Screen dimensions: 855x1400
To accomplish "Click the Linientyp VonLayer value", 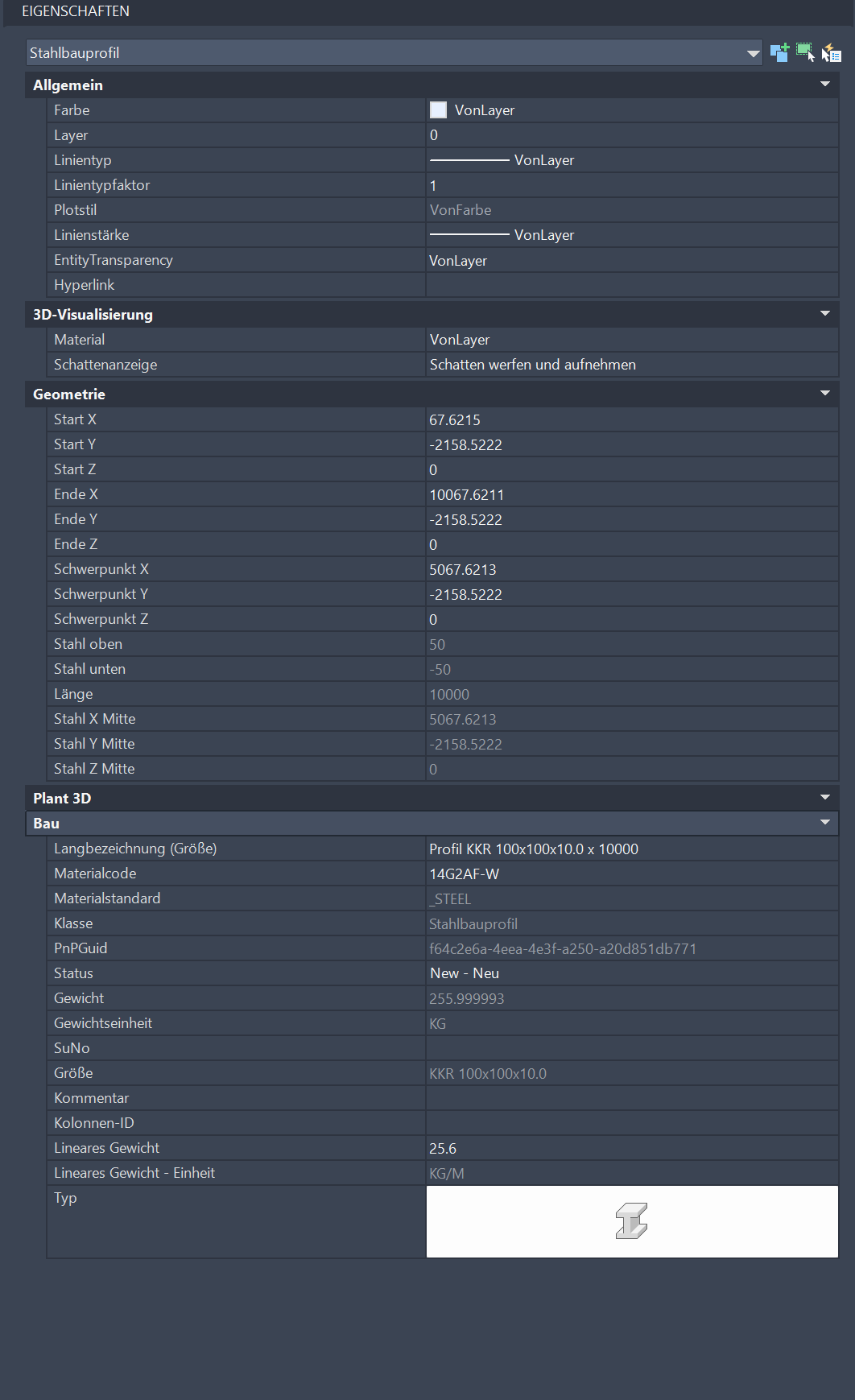I will tap(544, 160).
